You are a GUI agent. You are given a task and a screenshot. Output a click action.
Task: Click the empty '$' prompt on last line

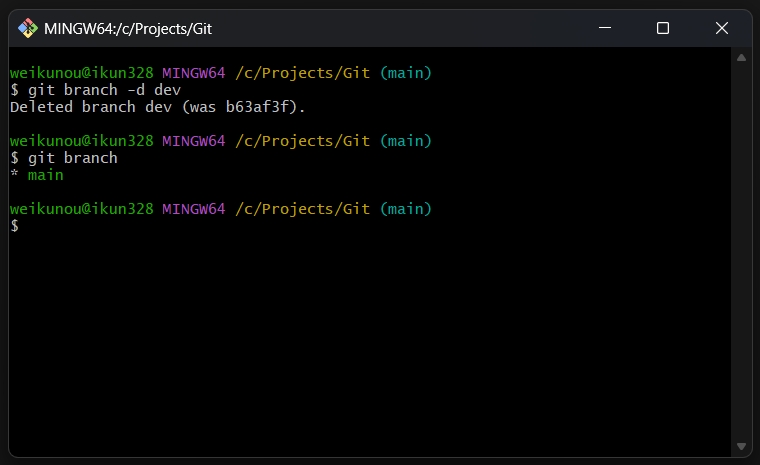[x=15, y=226]
